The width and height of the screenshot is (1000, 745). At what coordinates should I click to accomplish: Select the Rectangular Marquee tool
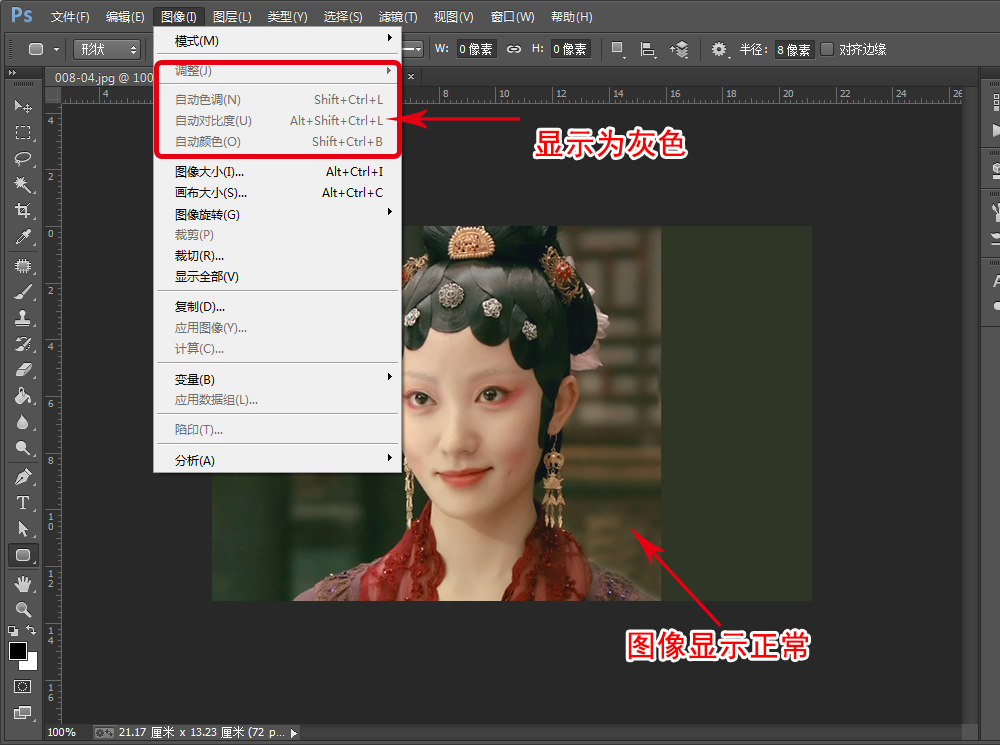coord(23,132)
